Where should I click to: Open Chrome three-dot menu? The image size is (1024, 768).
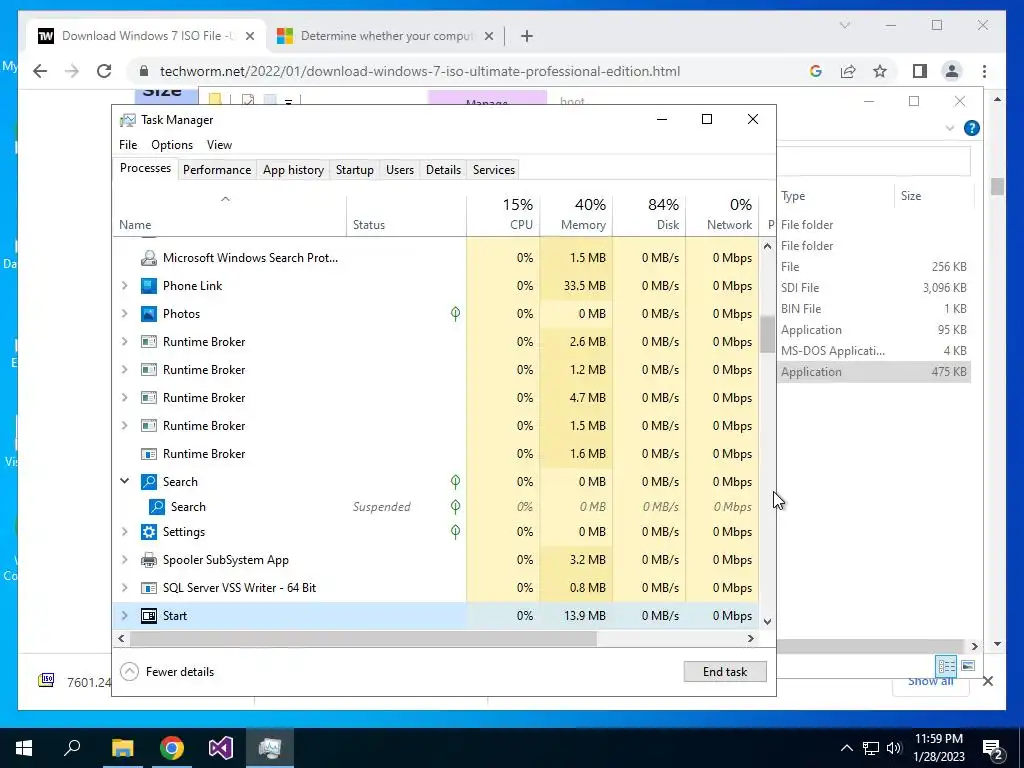[x=984, y=71]
